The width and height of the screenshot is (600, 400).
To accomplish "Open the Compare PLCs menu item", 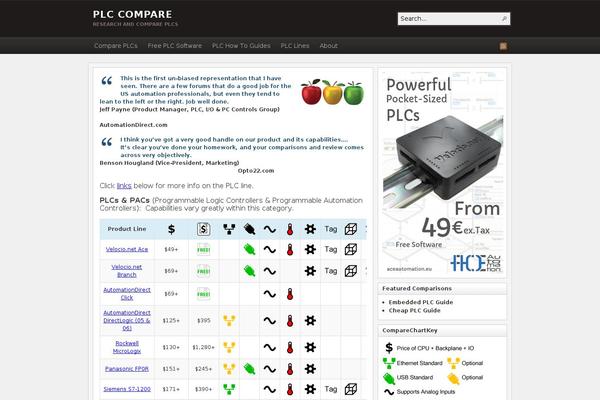I will point(116,46).
